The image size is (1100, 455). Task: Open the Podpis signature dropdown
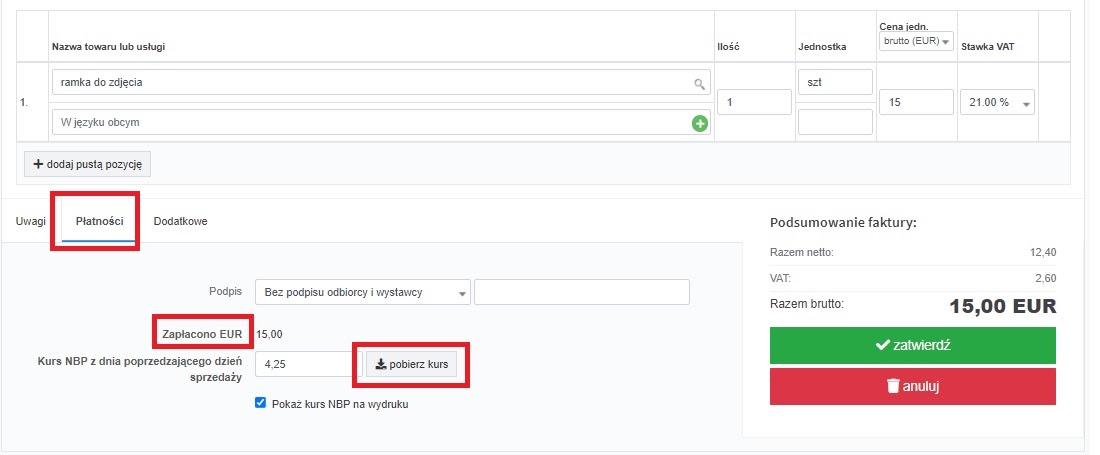click(363, 292)
